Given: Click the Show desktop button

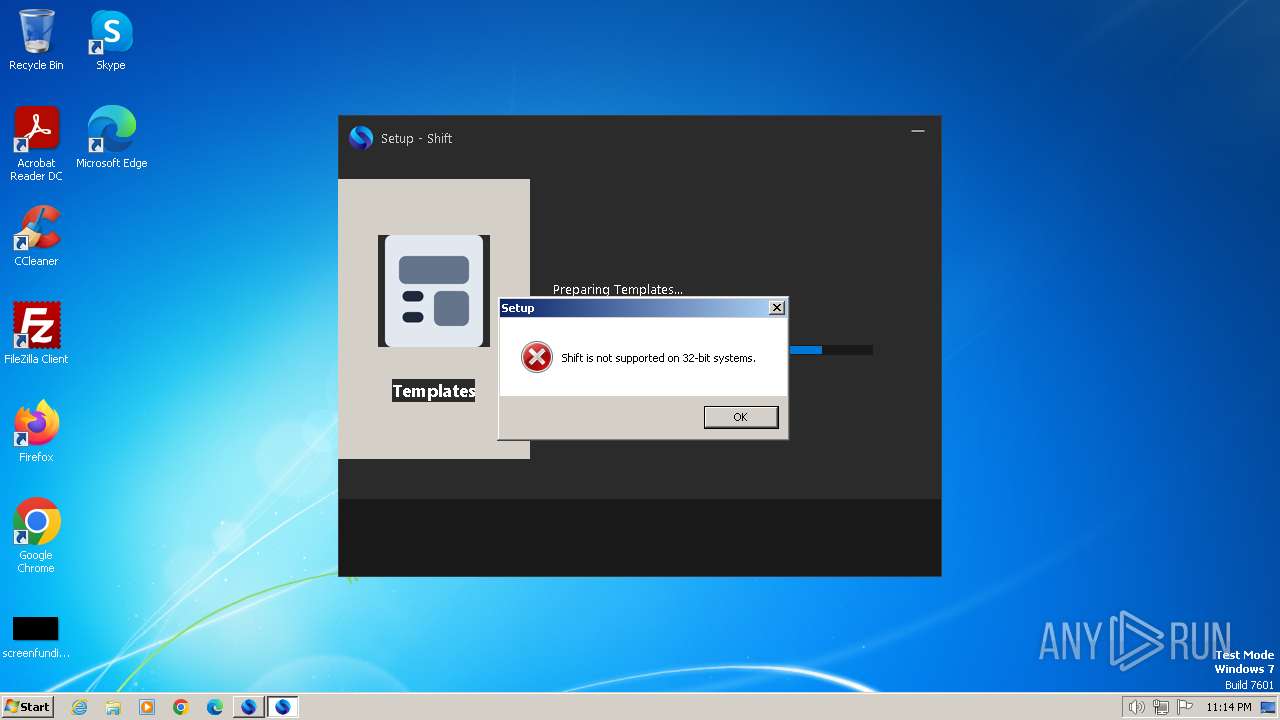Looking at the screenshot, I should point(1269,707).
